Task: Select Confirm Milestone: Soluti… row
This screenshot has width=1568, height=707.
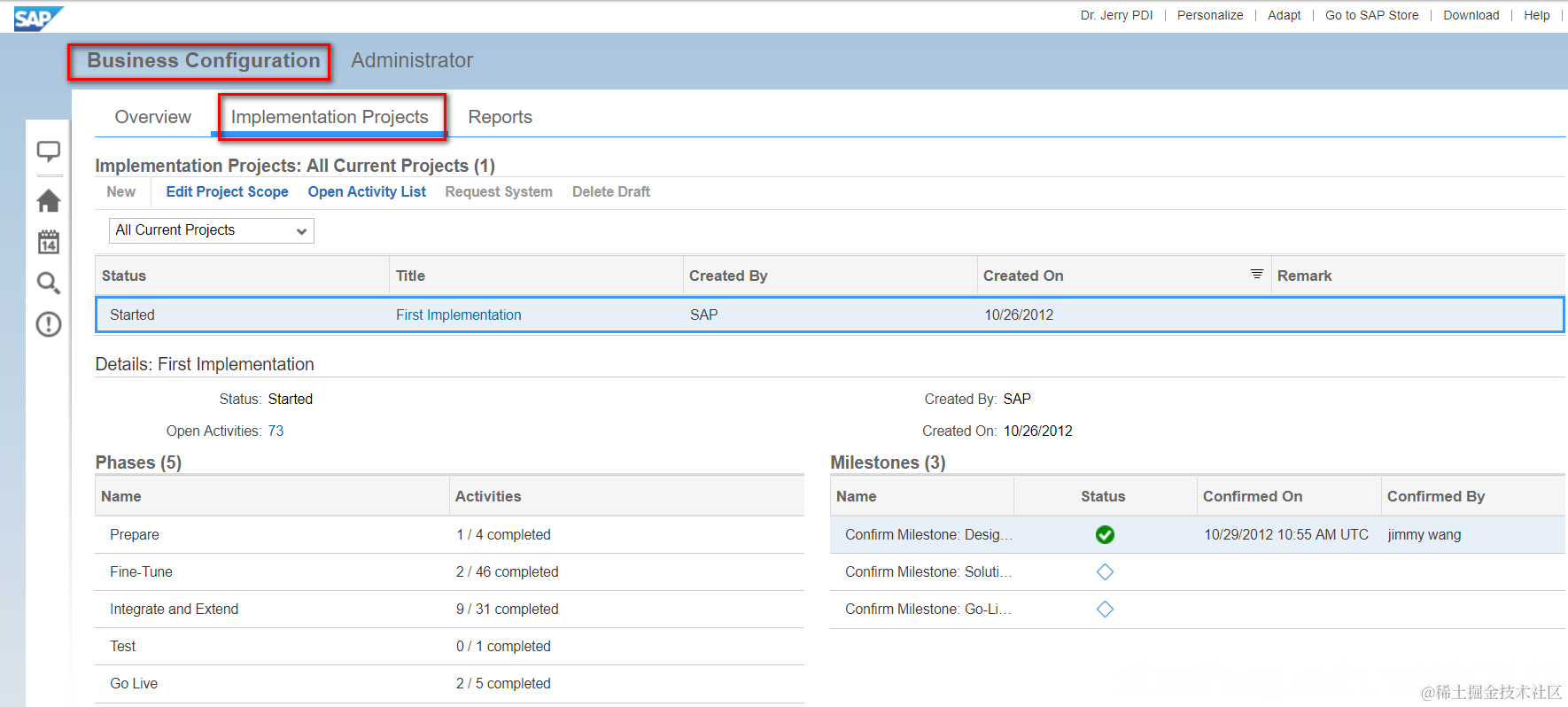Action: pyautogui.click(x=1197, y=571)
